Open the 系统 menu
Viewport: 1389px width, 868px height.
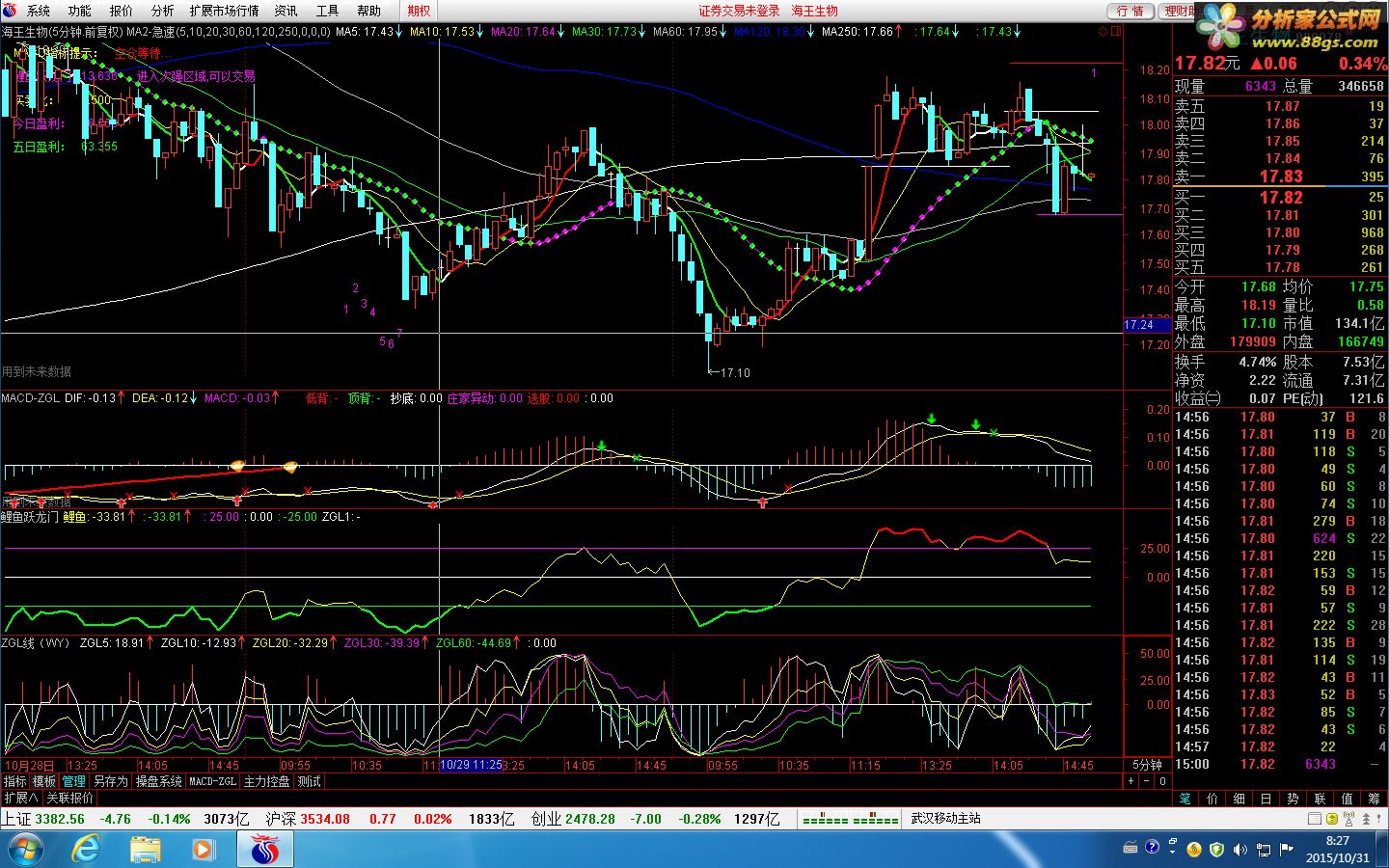[39, 11]
